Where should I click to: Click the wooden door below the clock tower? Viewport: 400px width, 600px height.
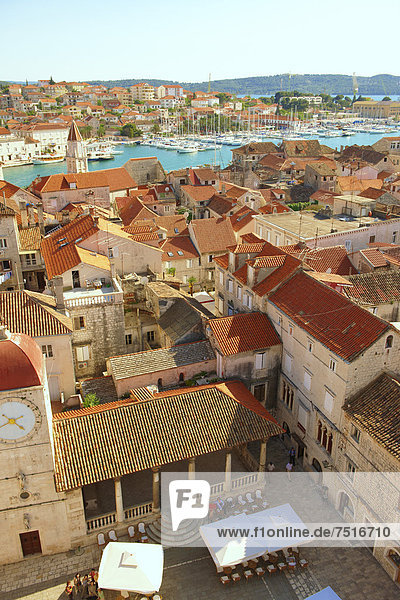30,543
